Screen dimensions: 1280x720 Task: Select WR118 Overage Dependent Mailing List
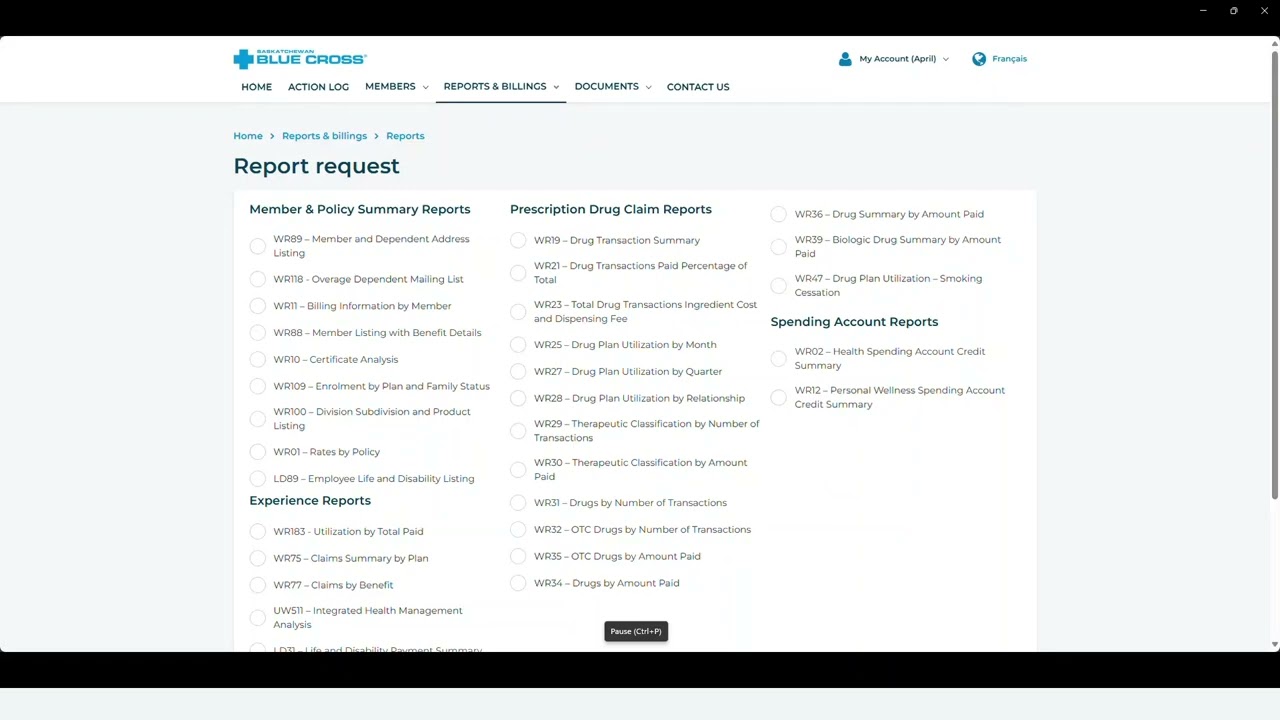coord(258,279)
